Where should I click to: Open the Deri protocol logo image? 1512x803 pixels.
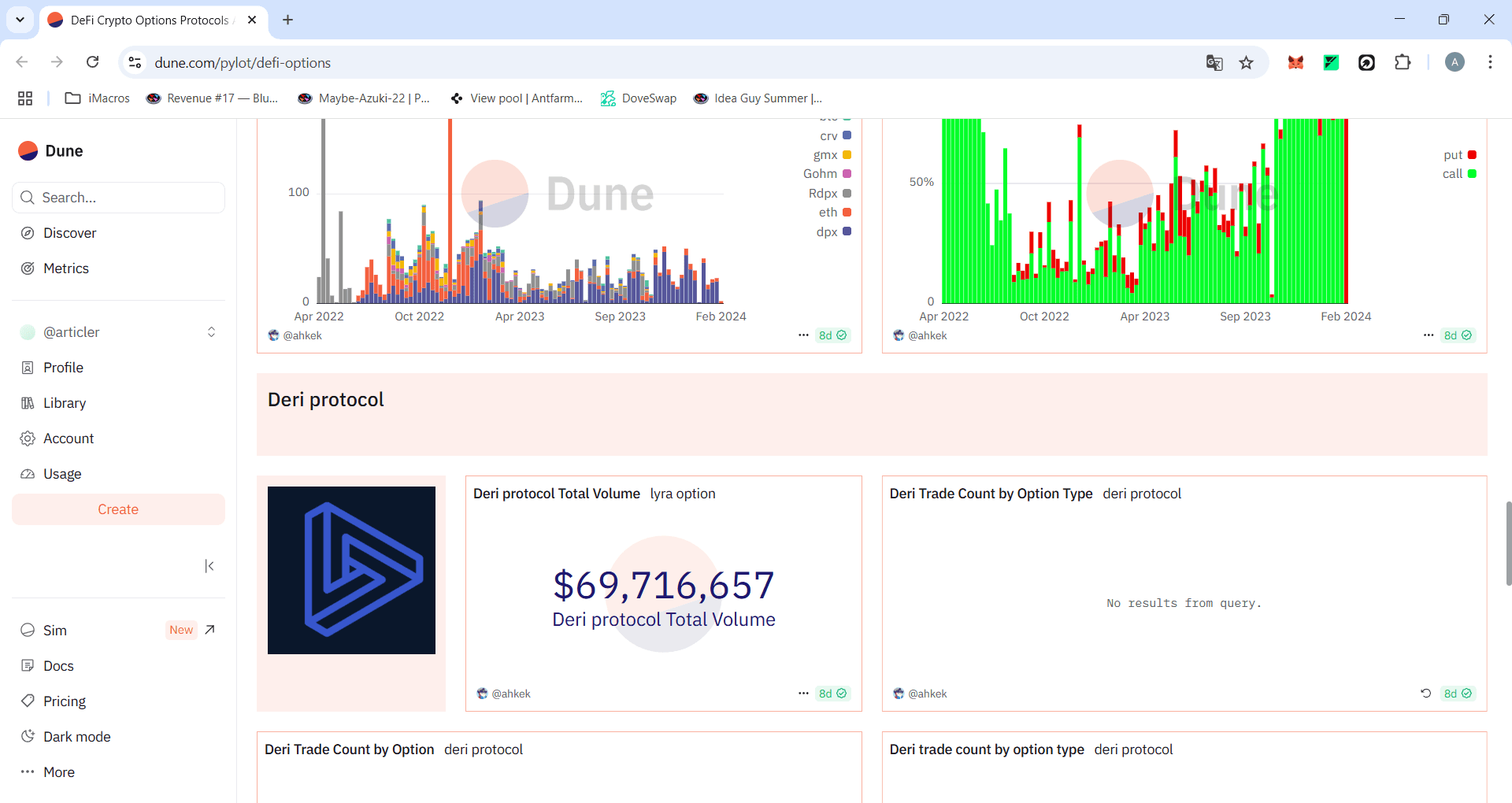(351, 570)
